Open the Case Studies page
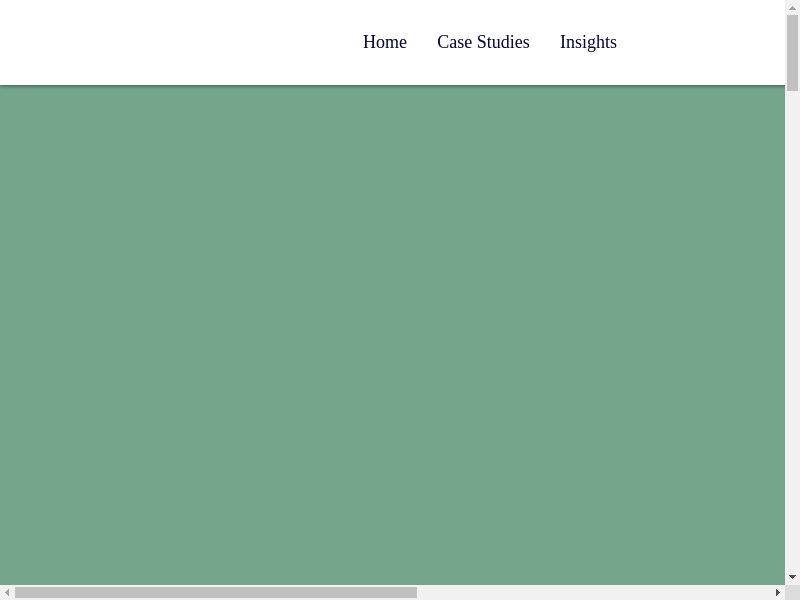The width and height of the screenshot is (800, 600). tap(483, 42)
